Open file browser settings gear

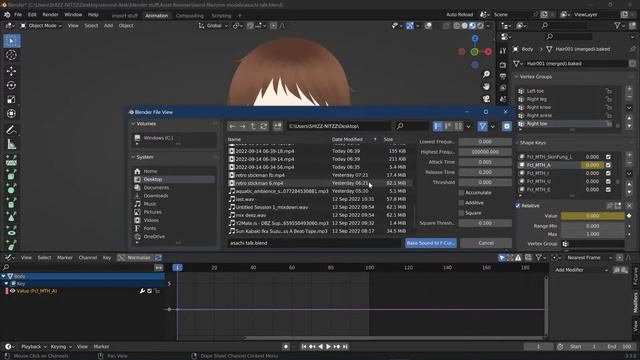tap(507, 126)
